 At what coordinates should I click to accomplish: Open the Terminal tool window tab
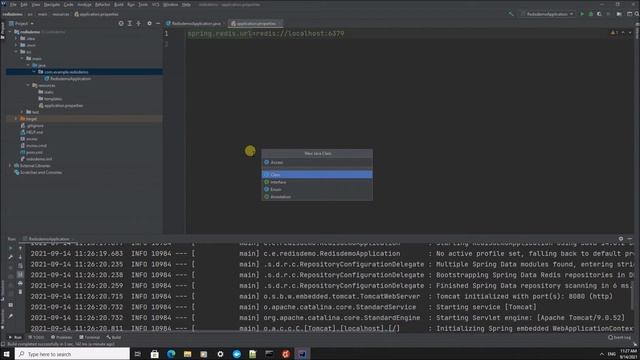click(89, 337)
